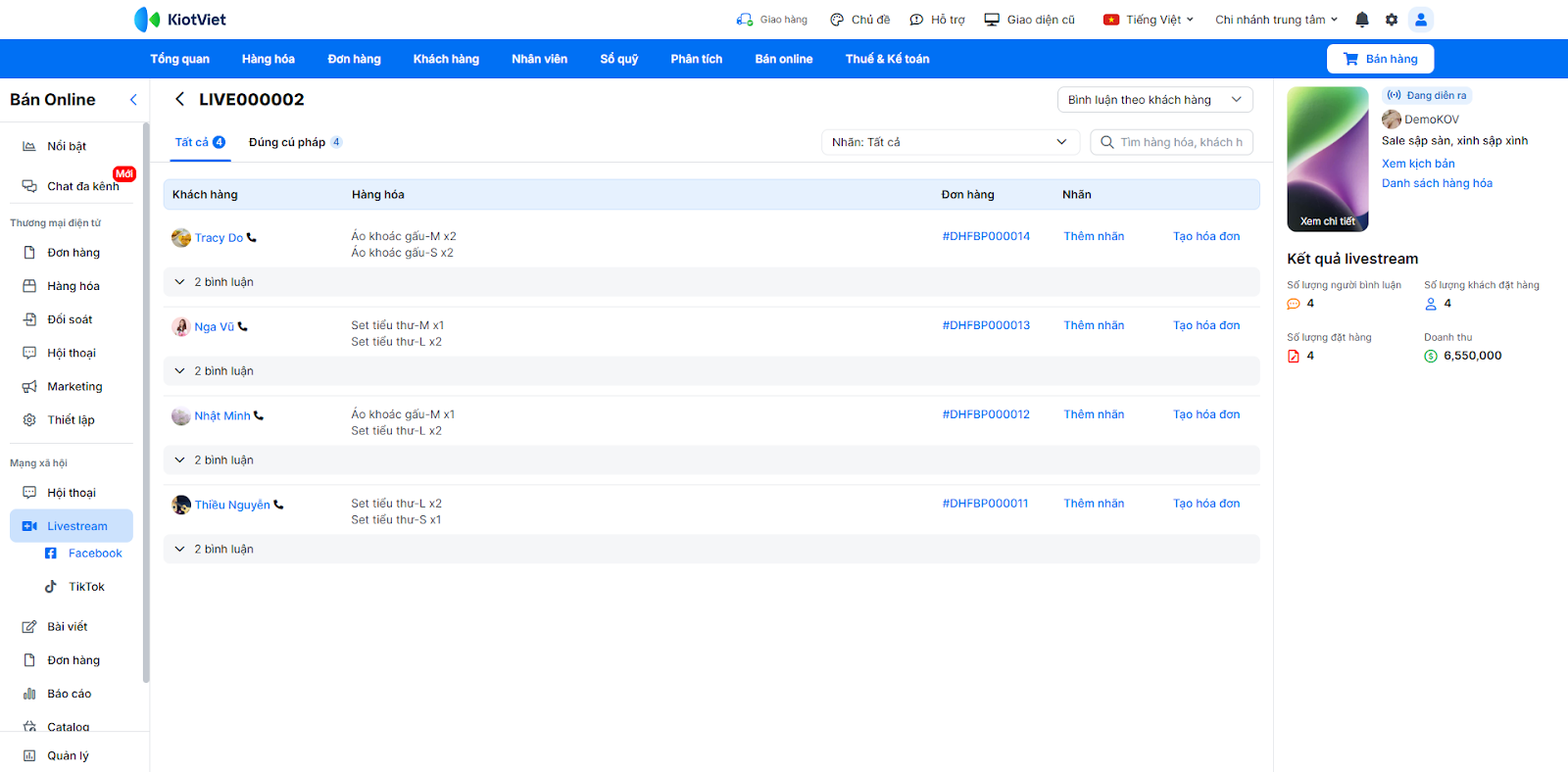Click Tạo hóa đơn for order #DHFBP000012

[1206, 414]
